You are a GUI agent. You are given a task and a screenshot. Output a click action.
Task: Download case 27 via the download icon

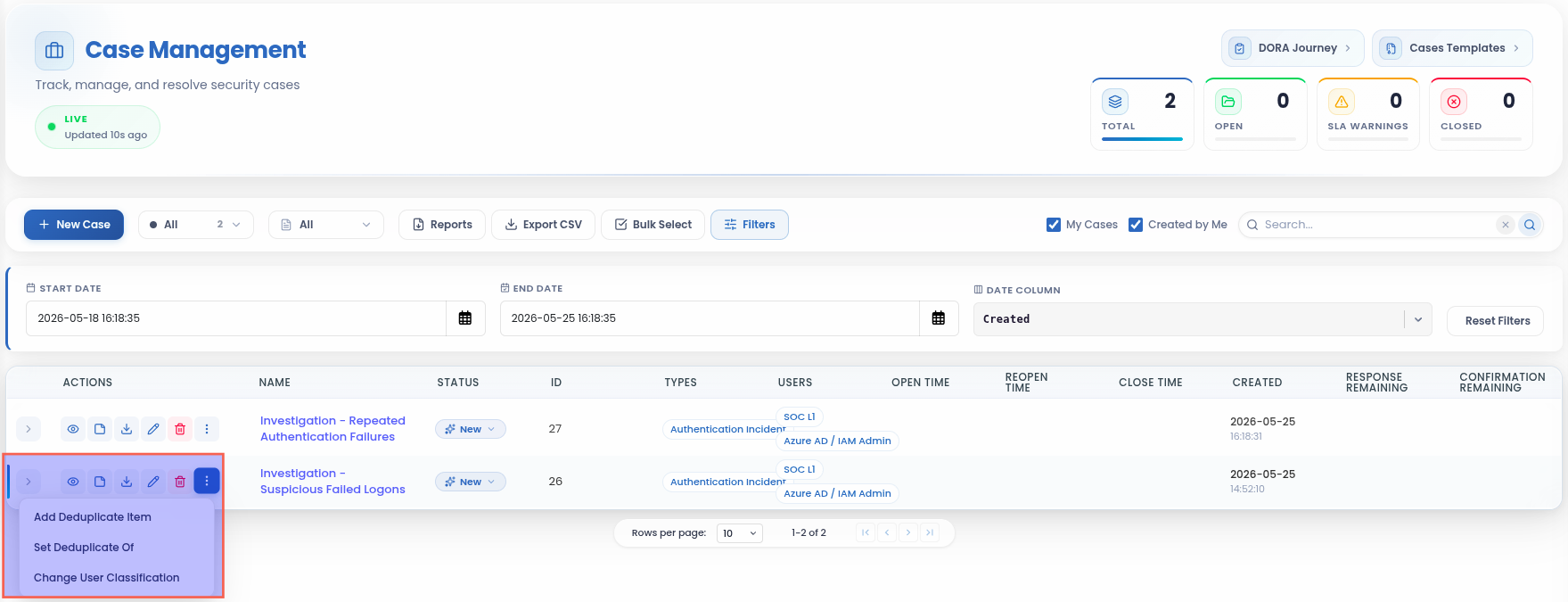(x=127, y=429)
